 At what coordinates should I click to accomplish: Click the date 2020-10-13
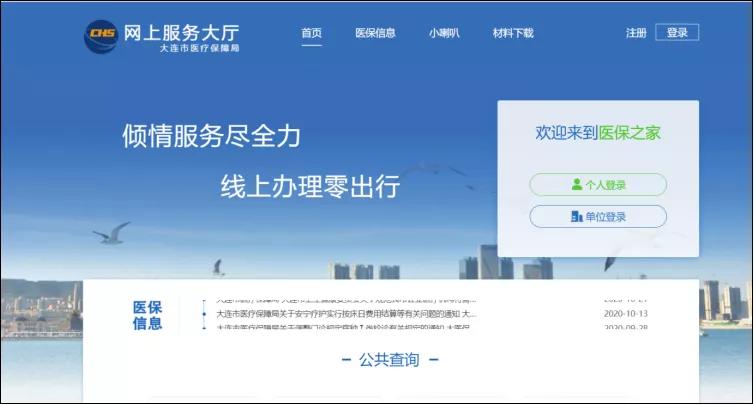(x=626, y=314)
